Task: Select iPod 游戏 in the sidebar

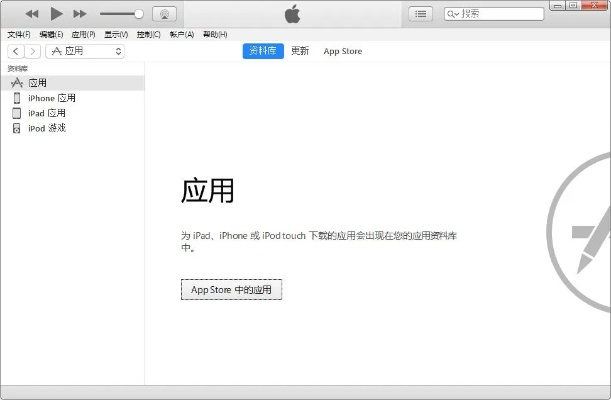Action: (72, 128)
